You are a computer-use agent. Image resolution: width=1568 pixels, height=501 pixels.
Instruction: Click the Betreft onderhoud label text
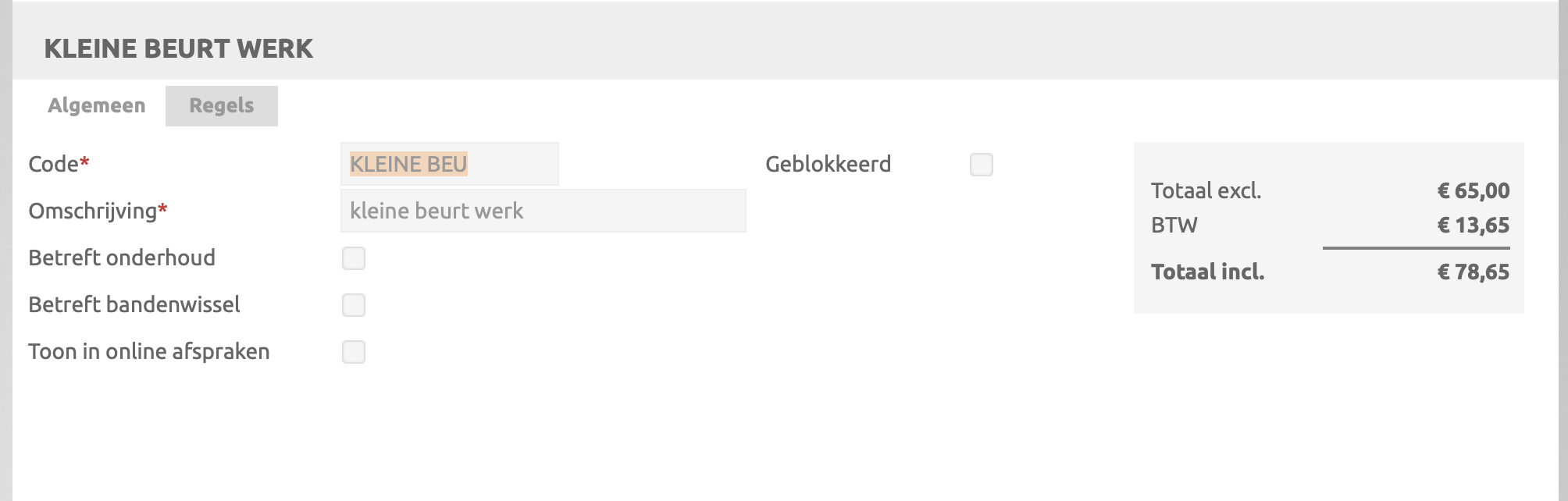click(122, 258)
